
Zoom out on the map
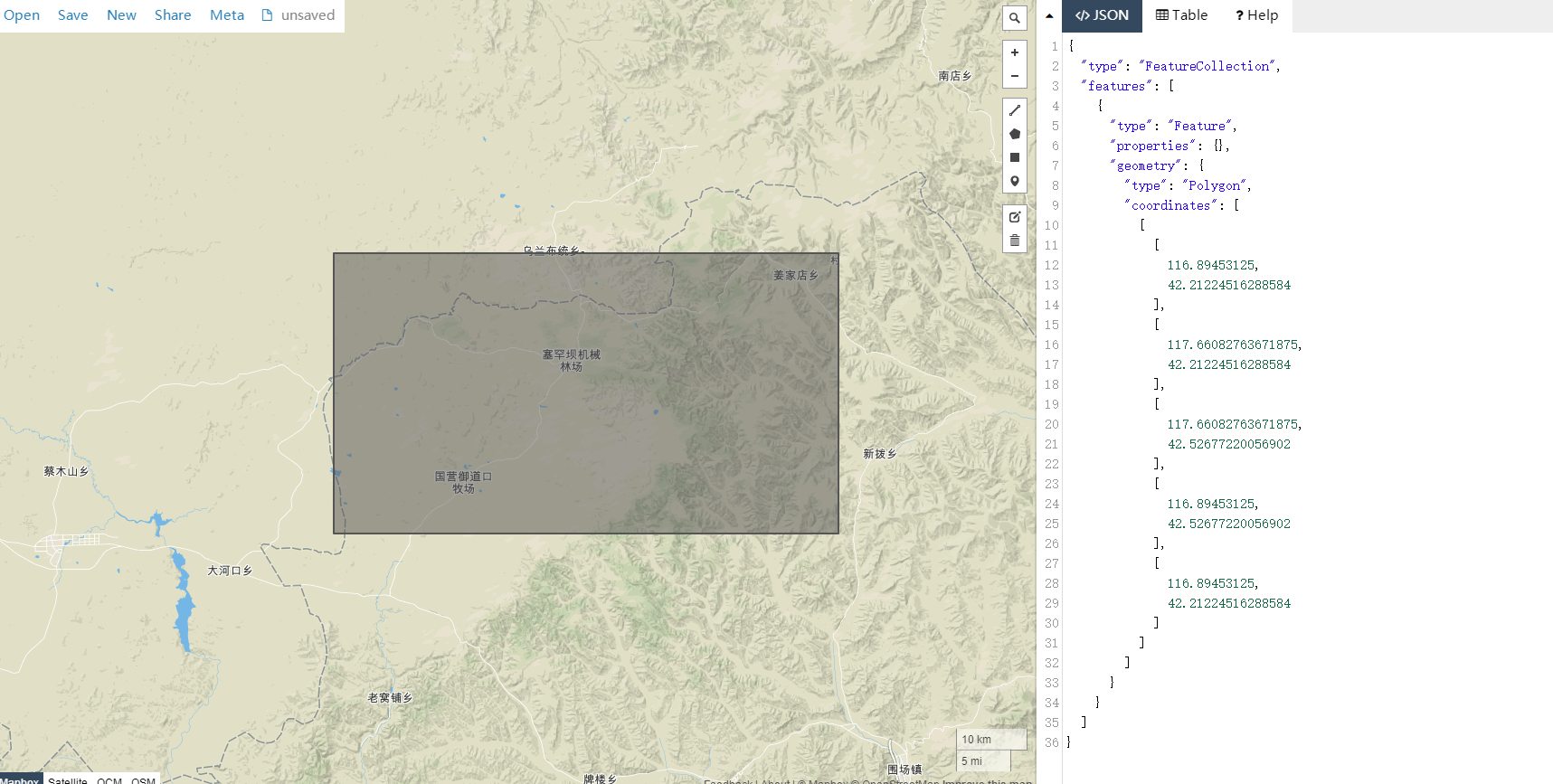pos(1015,76)
